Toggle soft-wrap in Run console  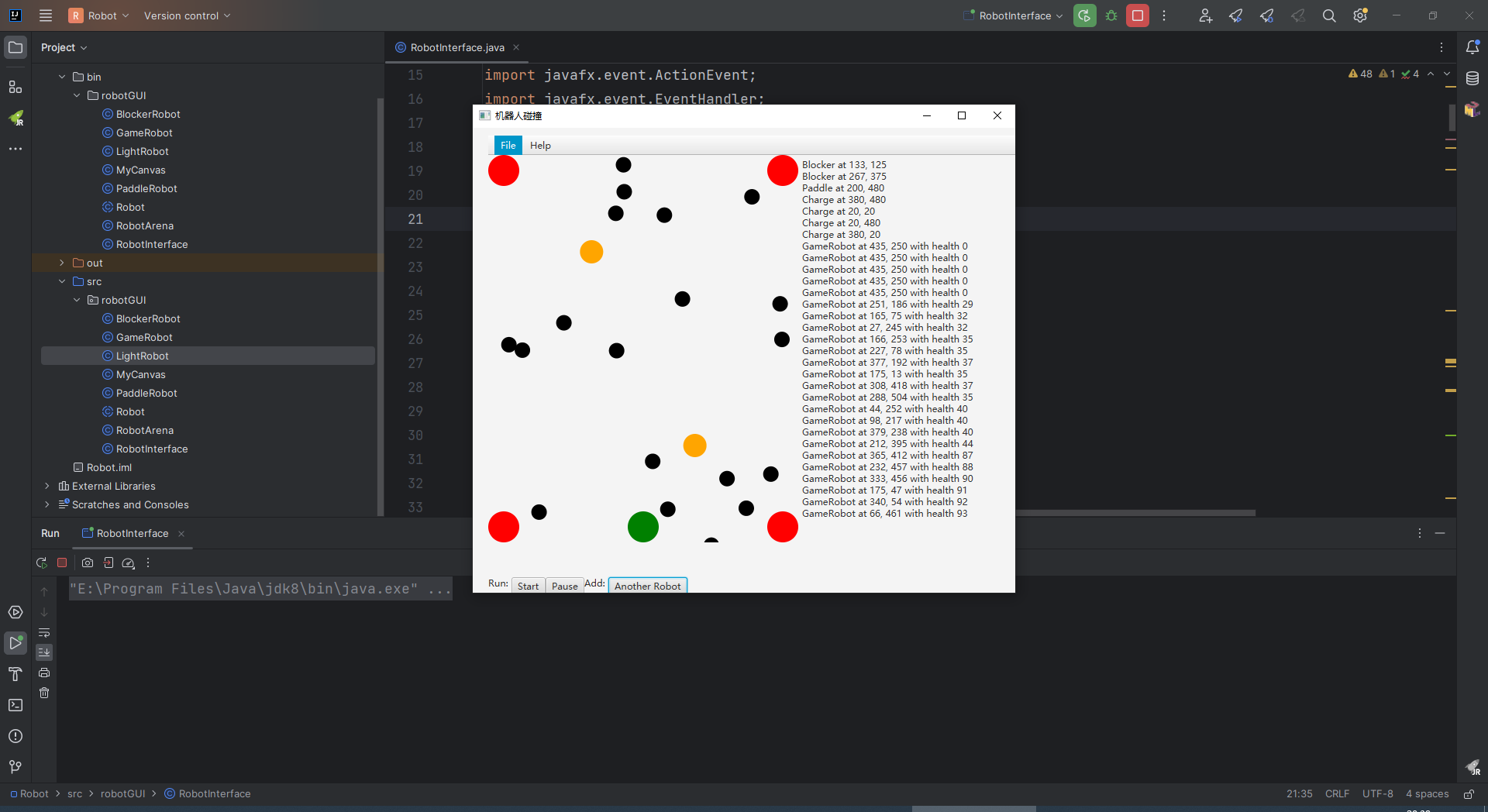click(44, 633)
